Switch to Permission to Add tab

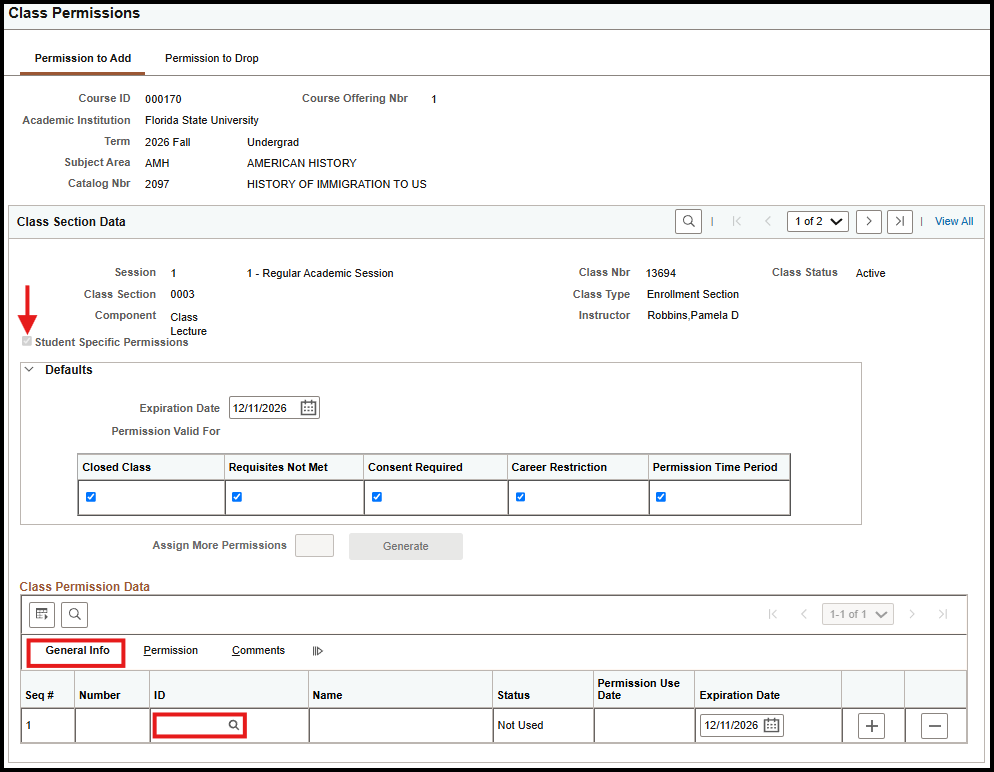tap(82, 58)
